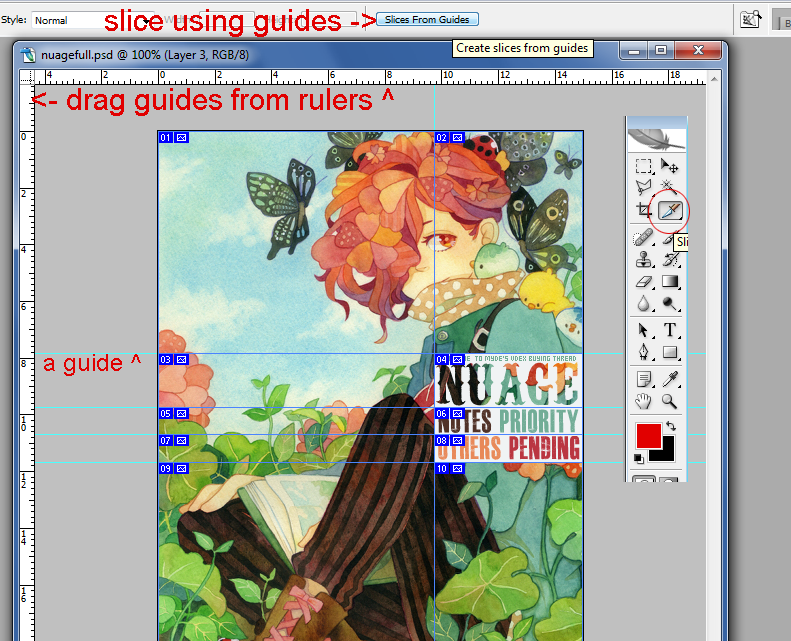The height and width of the screenshot is (641, 791).
Task: Open the Style dropdown showing Normal
Action: click(92, 20)
